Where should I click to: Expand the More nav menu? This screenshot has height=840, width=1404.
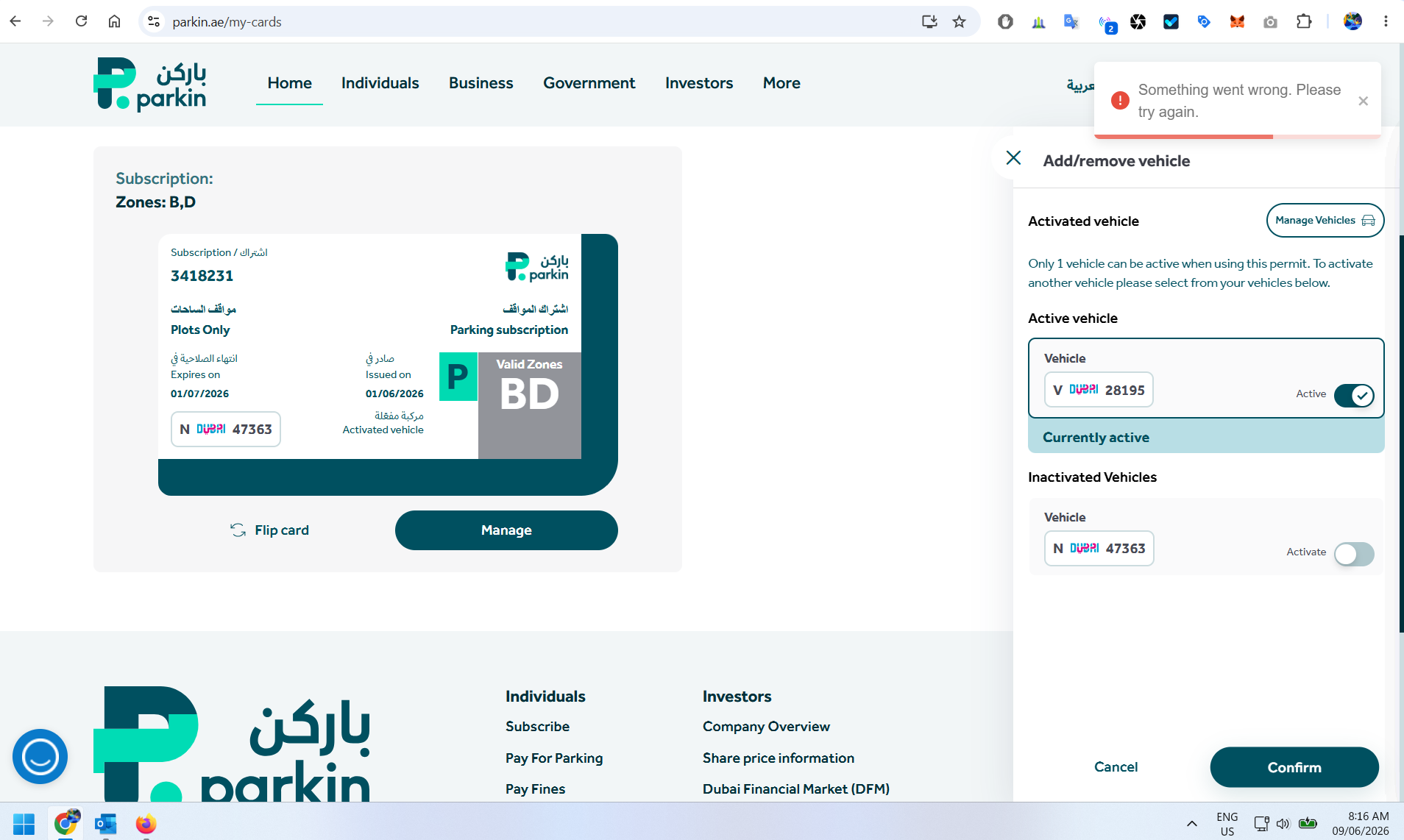tap(781, 83)
